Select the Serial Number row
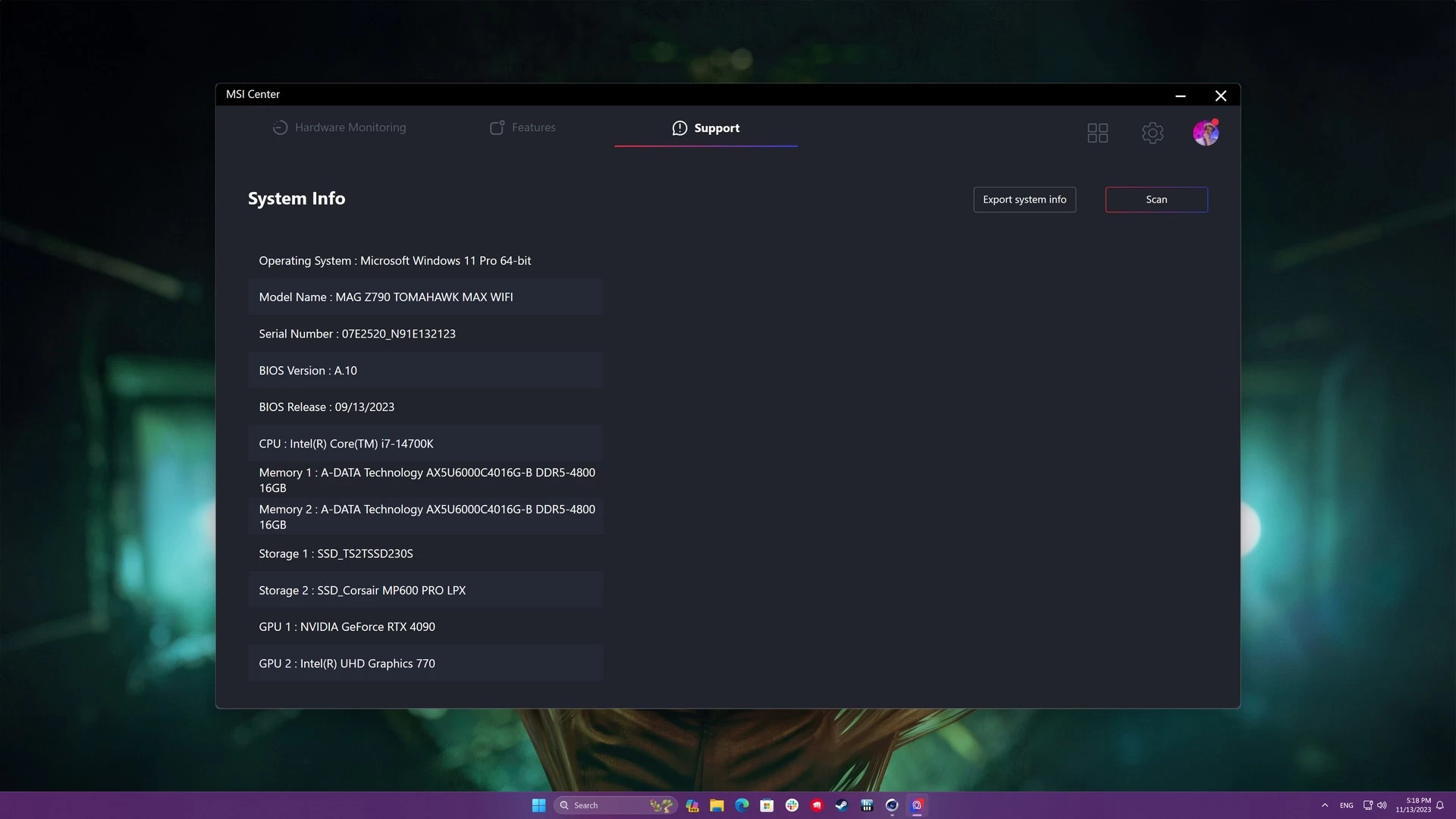The width and height of the screenshot is (1456, 819). tap(425, 334)
